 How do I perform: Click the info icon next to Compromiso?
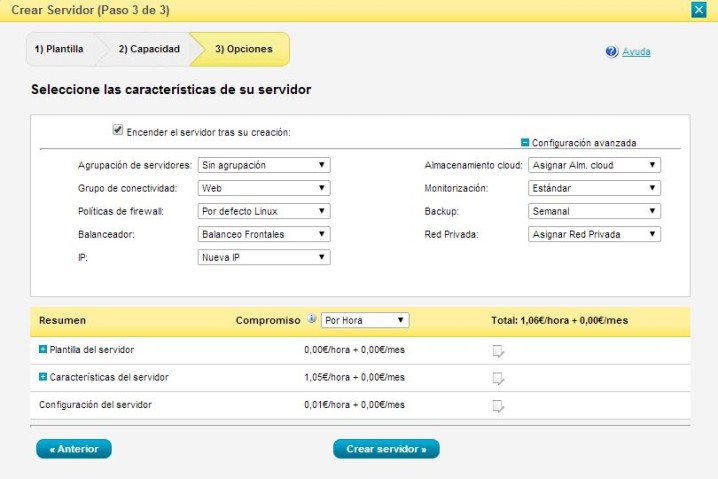pyautogui.click(x=311, y=320)
